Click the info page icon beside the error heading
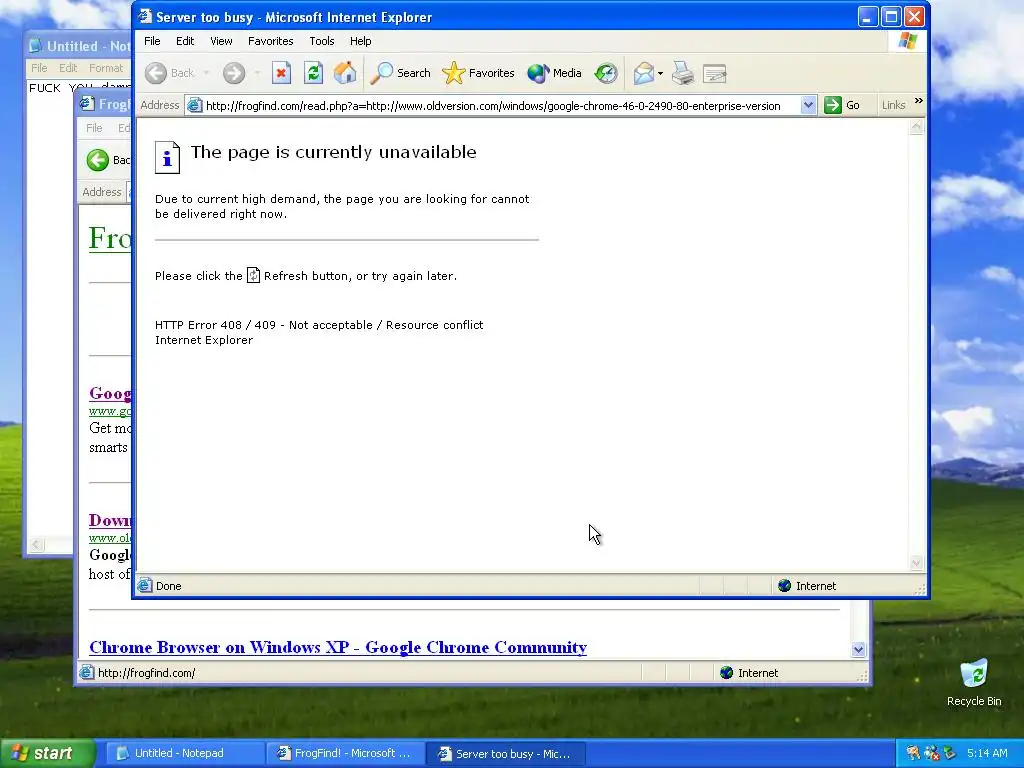This screenshot has height=768, width=1024. 167,157
